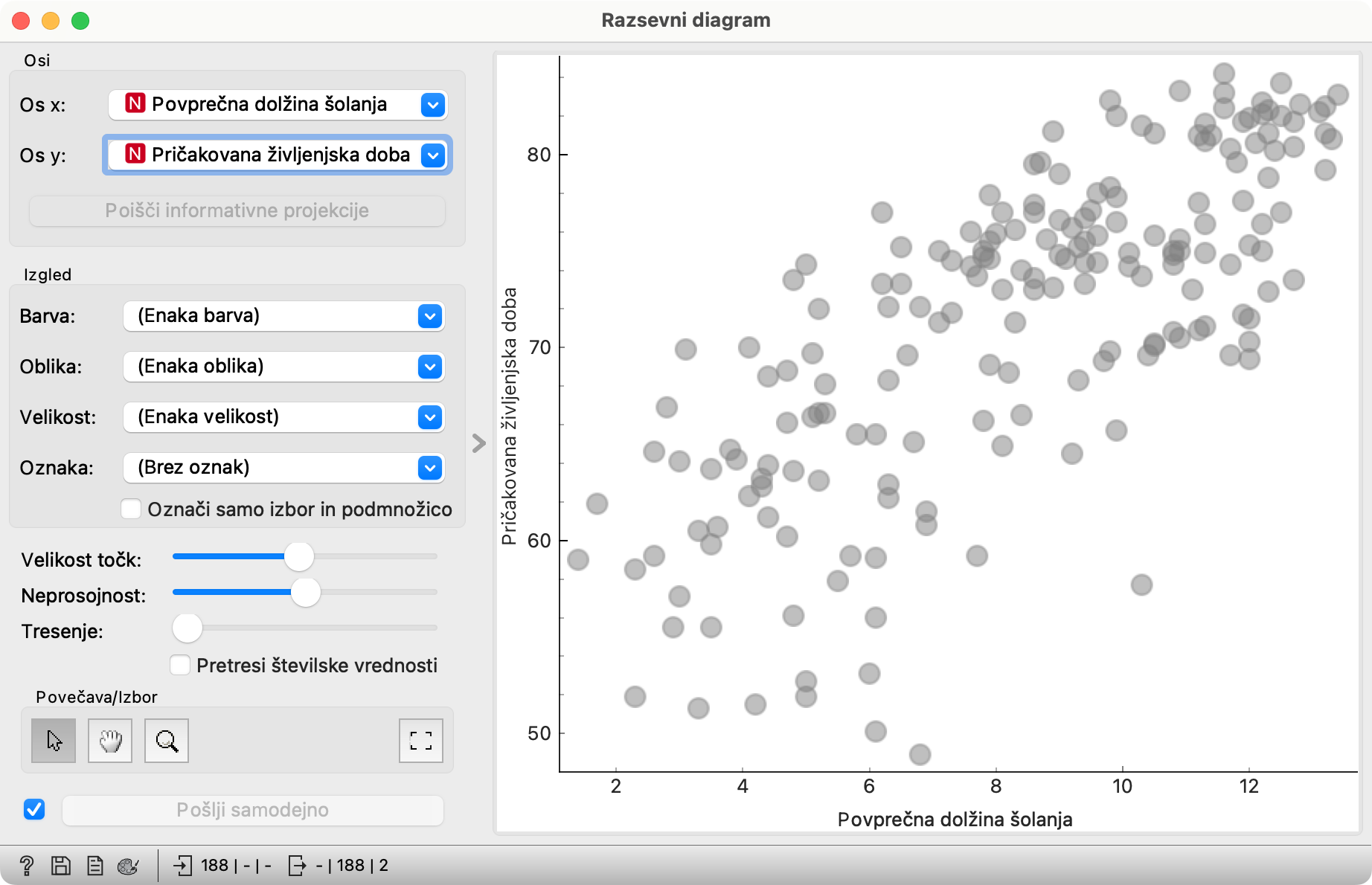Screen dimensions: 1372x885
Task: Check Pretresi številske vrednosti option
Action: 180,665
